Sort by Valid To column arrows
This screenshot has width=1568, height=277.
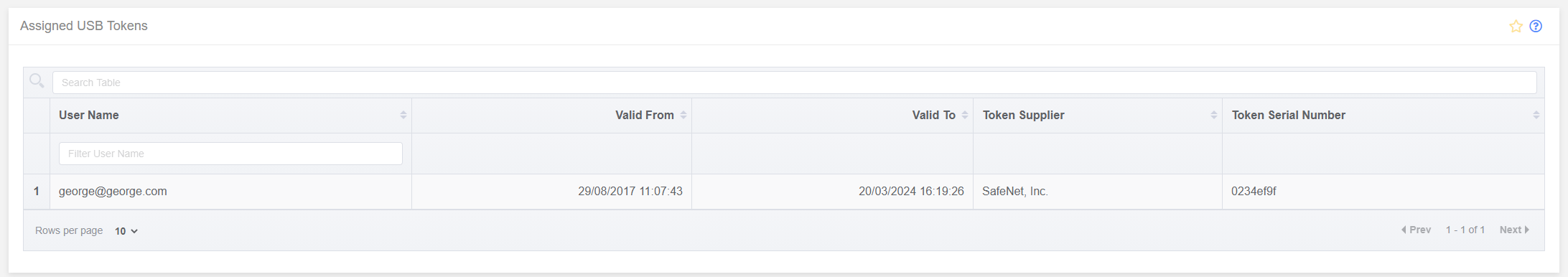click(x=965, y=116)
